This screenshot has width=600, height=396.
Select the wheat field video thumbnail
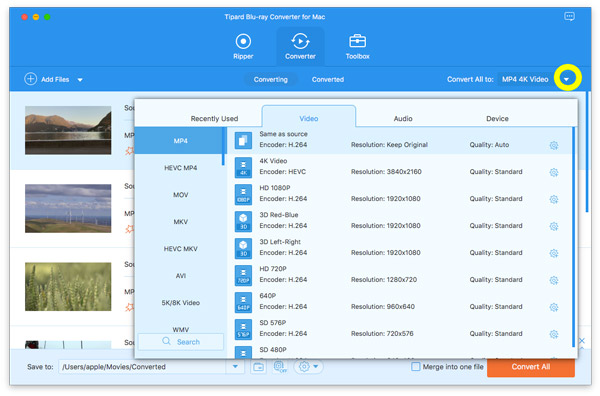(68, 286)
